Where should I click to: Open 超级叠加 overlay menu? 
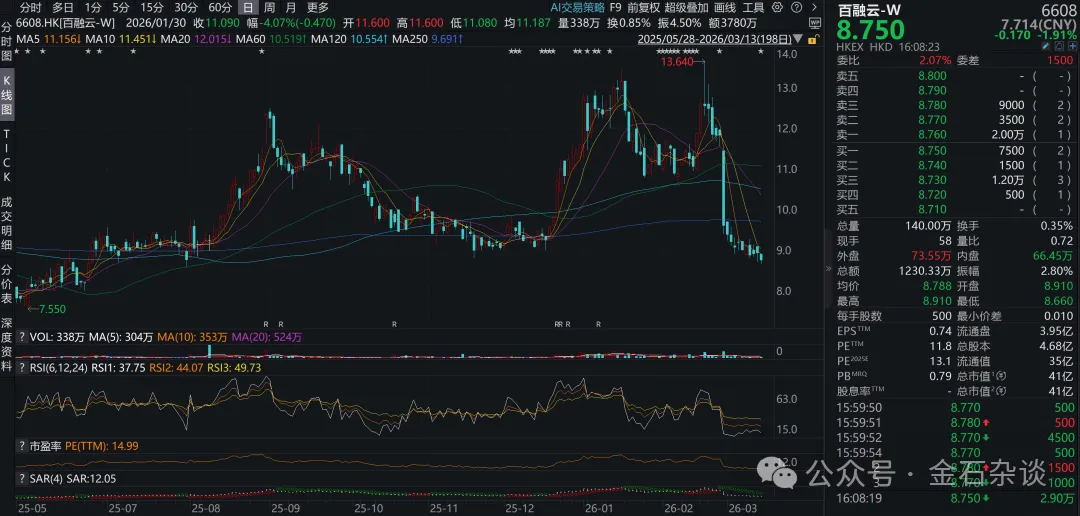(686, 8)
